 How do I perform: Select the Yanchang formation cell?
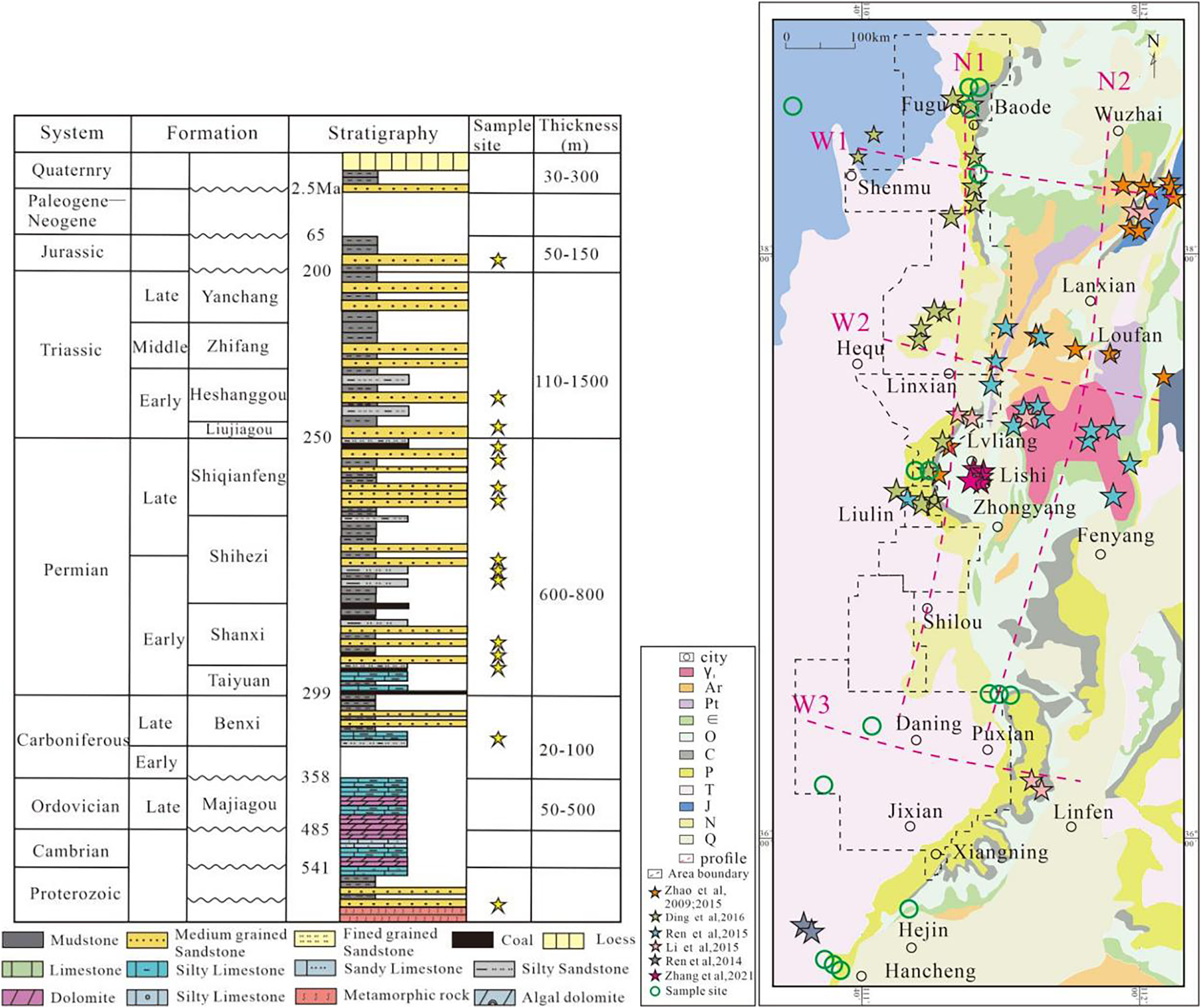(238, 297)
